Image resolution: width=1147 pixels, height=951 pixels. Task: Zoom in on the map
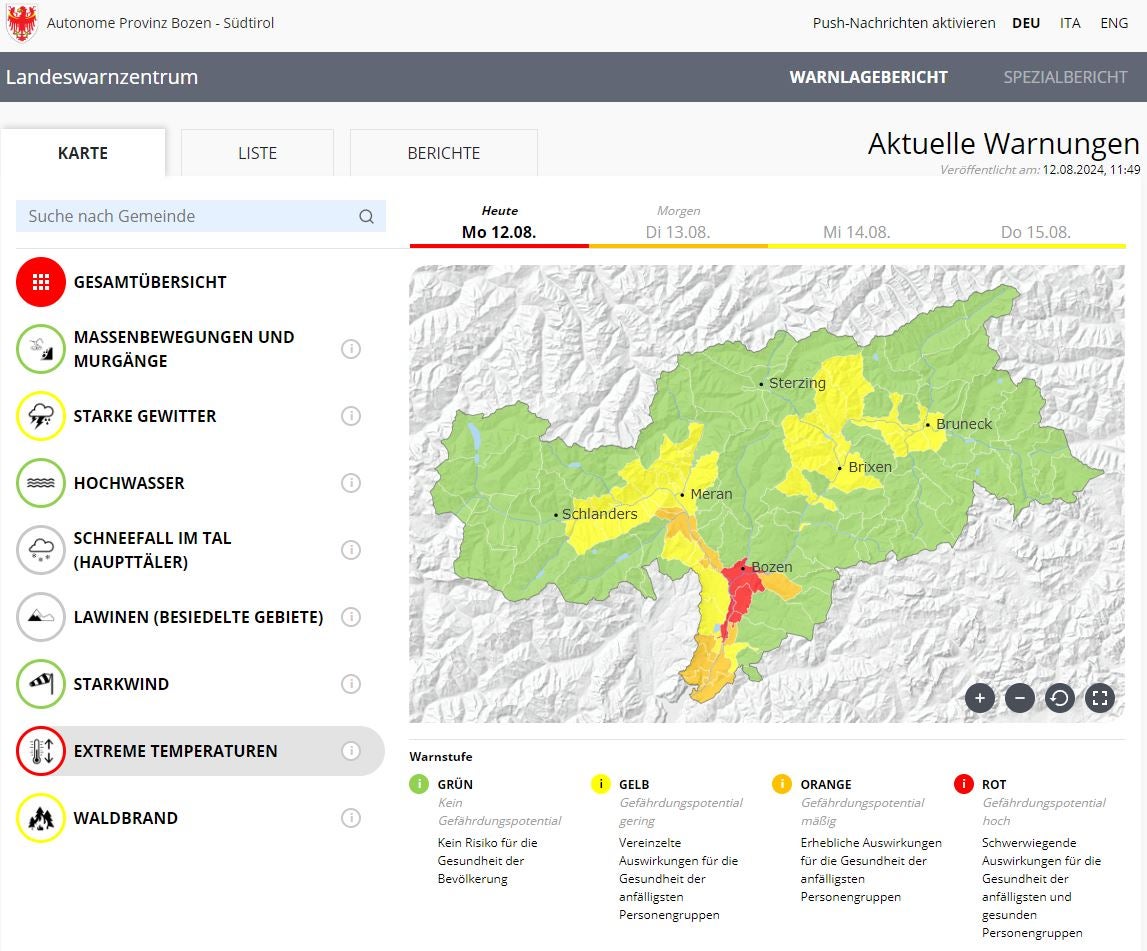980,698
